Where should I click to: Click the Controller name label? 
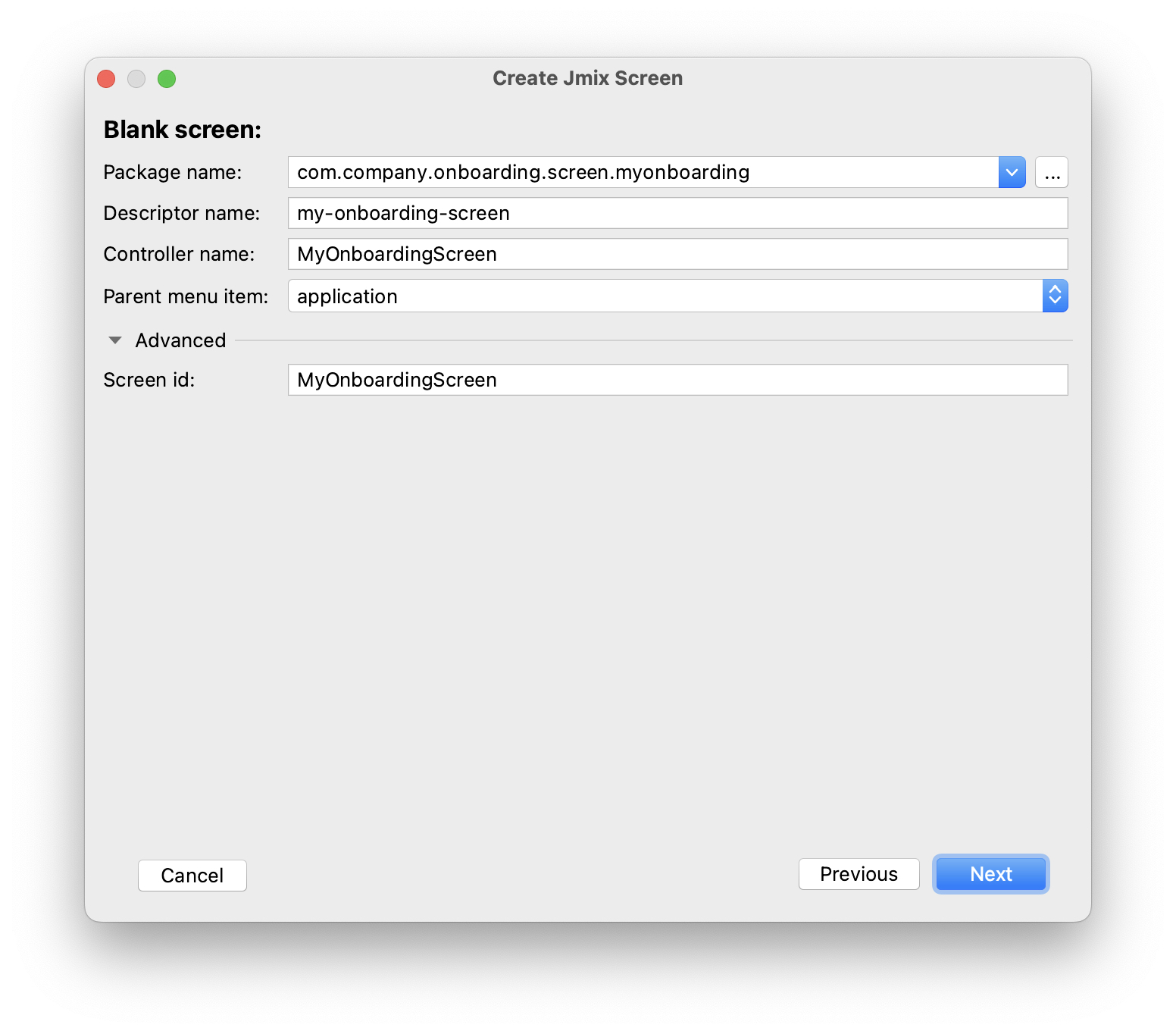[180, 254]
